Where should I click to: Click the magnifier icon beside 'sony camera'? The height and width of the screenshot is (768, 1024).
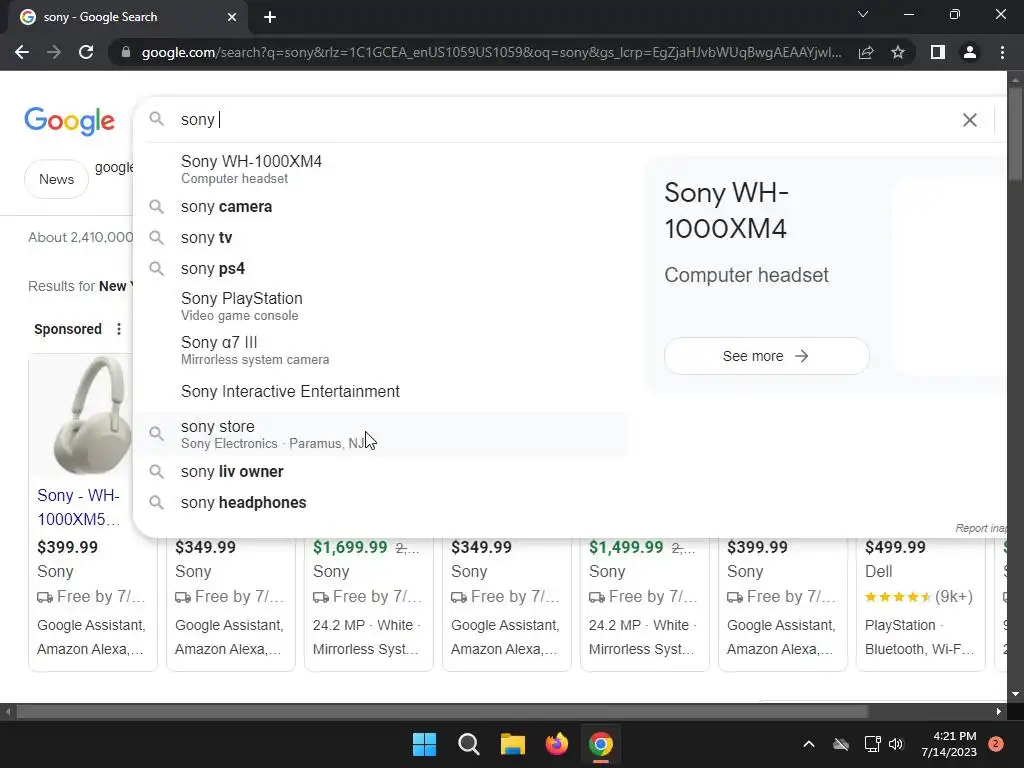click(x=156, y=206)
